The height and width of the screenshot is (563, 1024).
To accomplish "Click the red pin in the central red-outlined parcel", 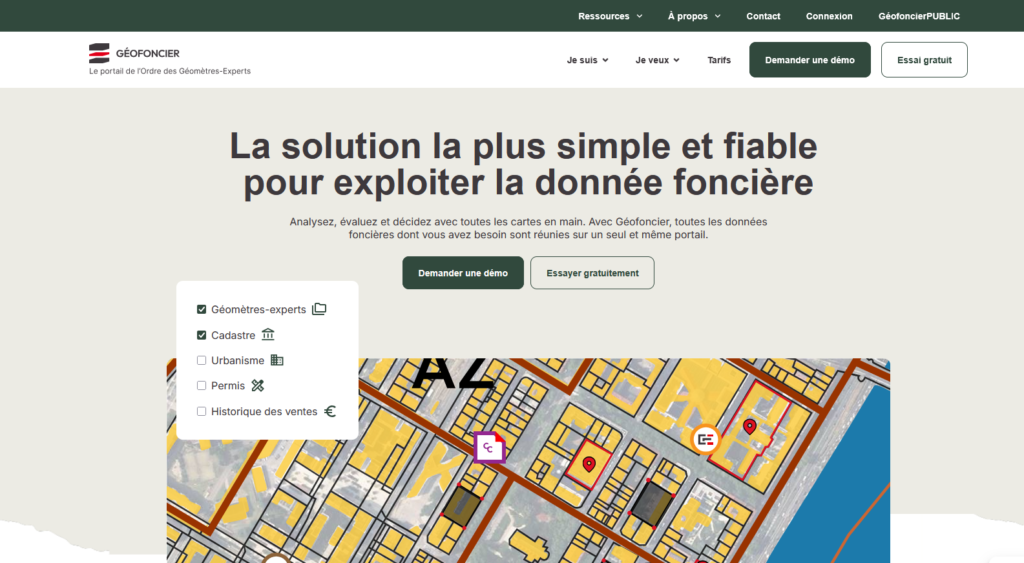I will (589, 464).
